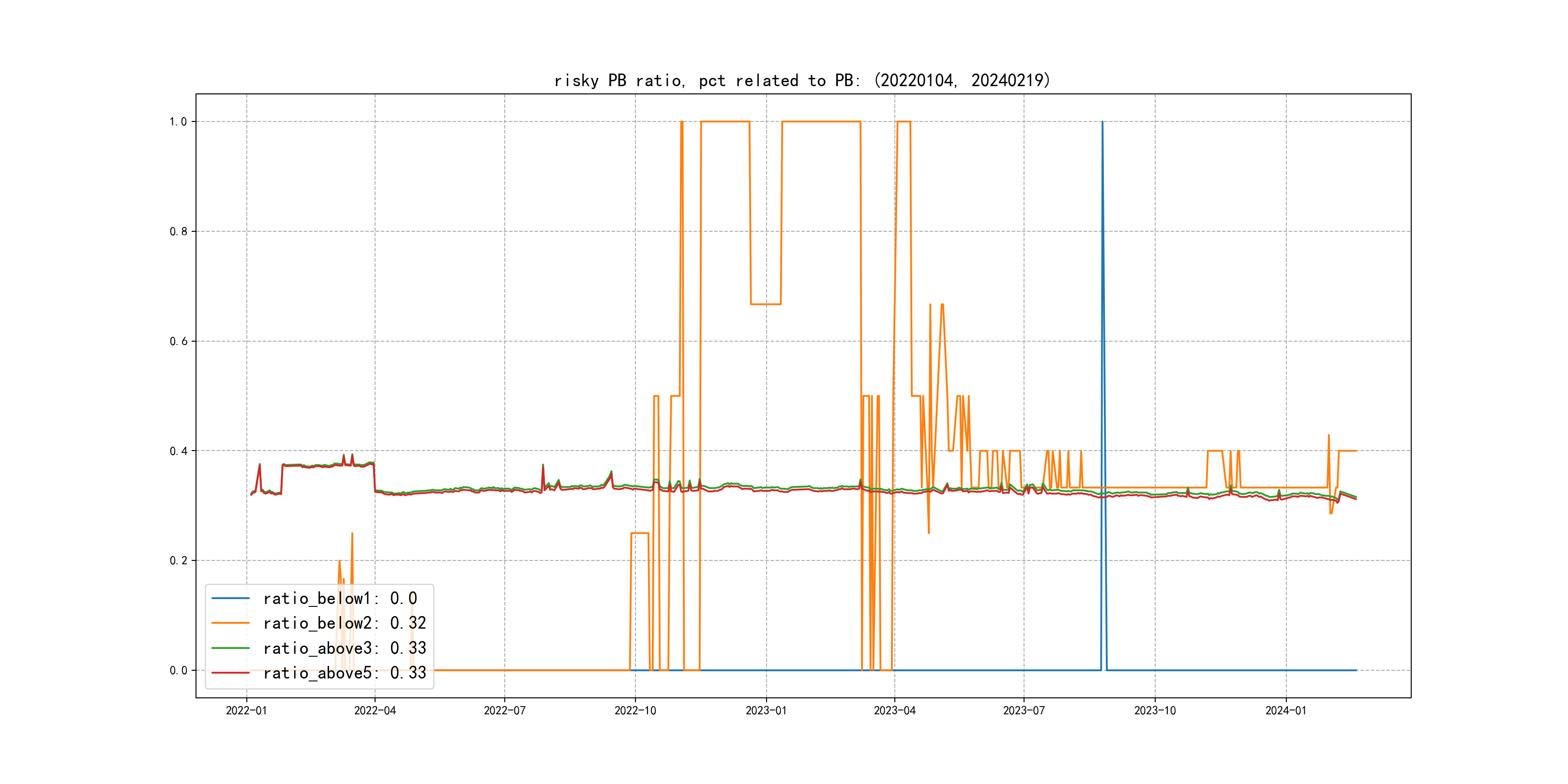Screen dimensions: 1568x784
Task: Click the 2024-01 x-axis tick label
Action: (x=1285, y=710)
